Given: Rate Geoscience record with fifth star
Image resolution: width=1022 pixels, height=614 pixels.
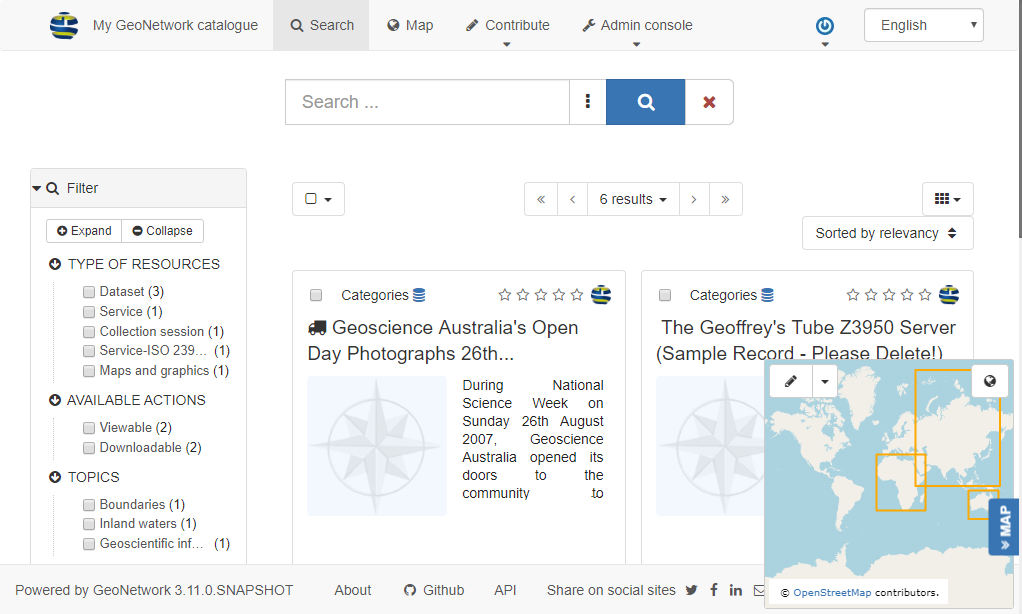Looking at the screenshot, I should tap(577, 295).
